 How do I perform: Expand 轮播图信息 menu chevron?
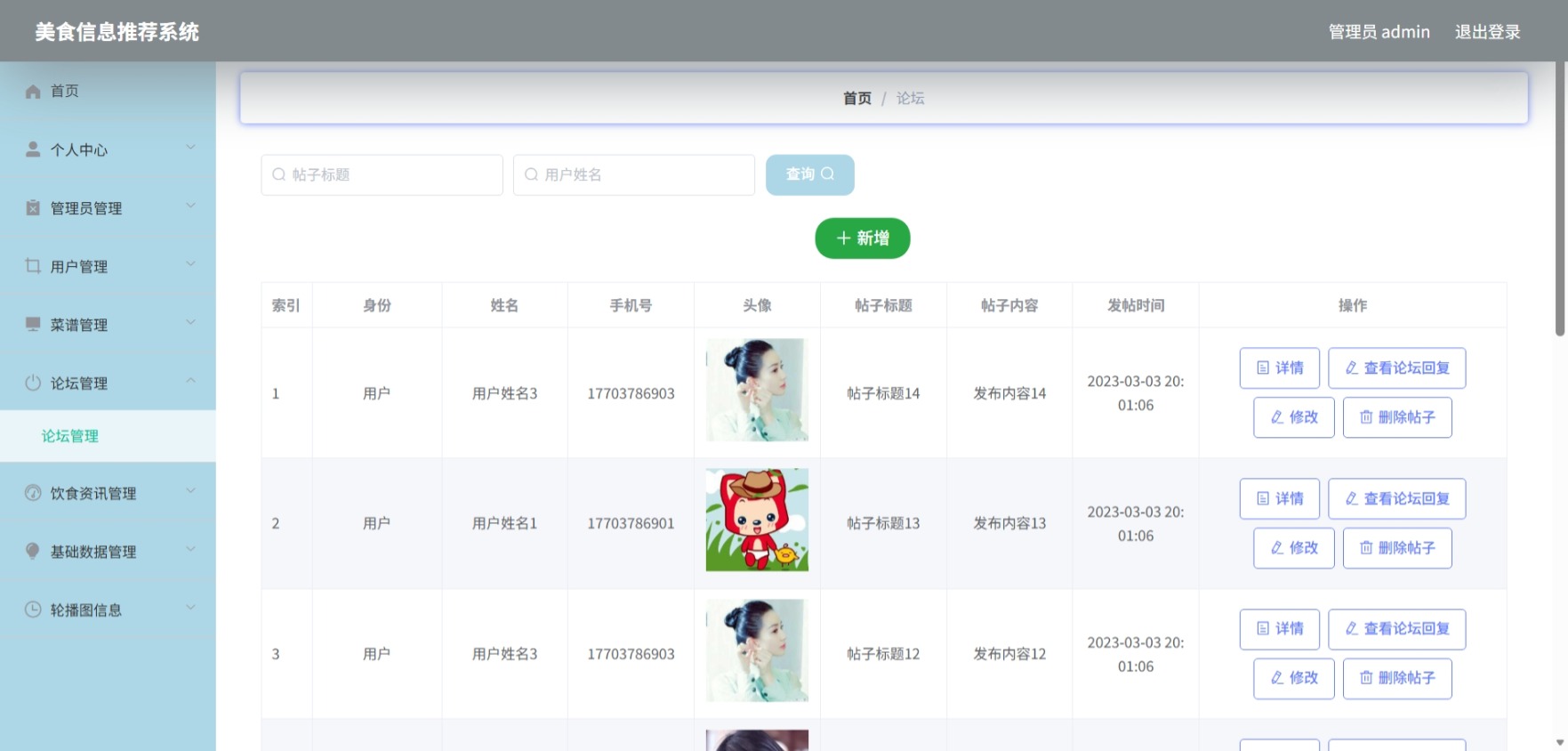pyautogui.click(x=190, y=607)
